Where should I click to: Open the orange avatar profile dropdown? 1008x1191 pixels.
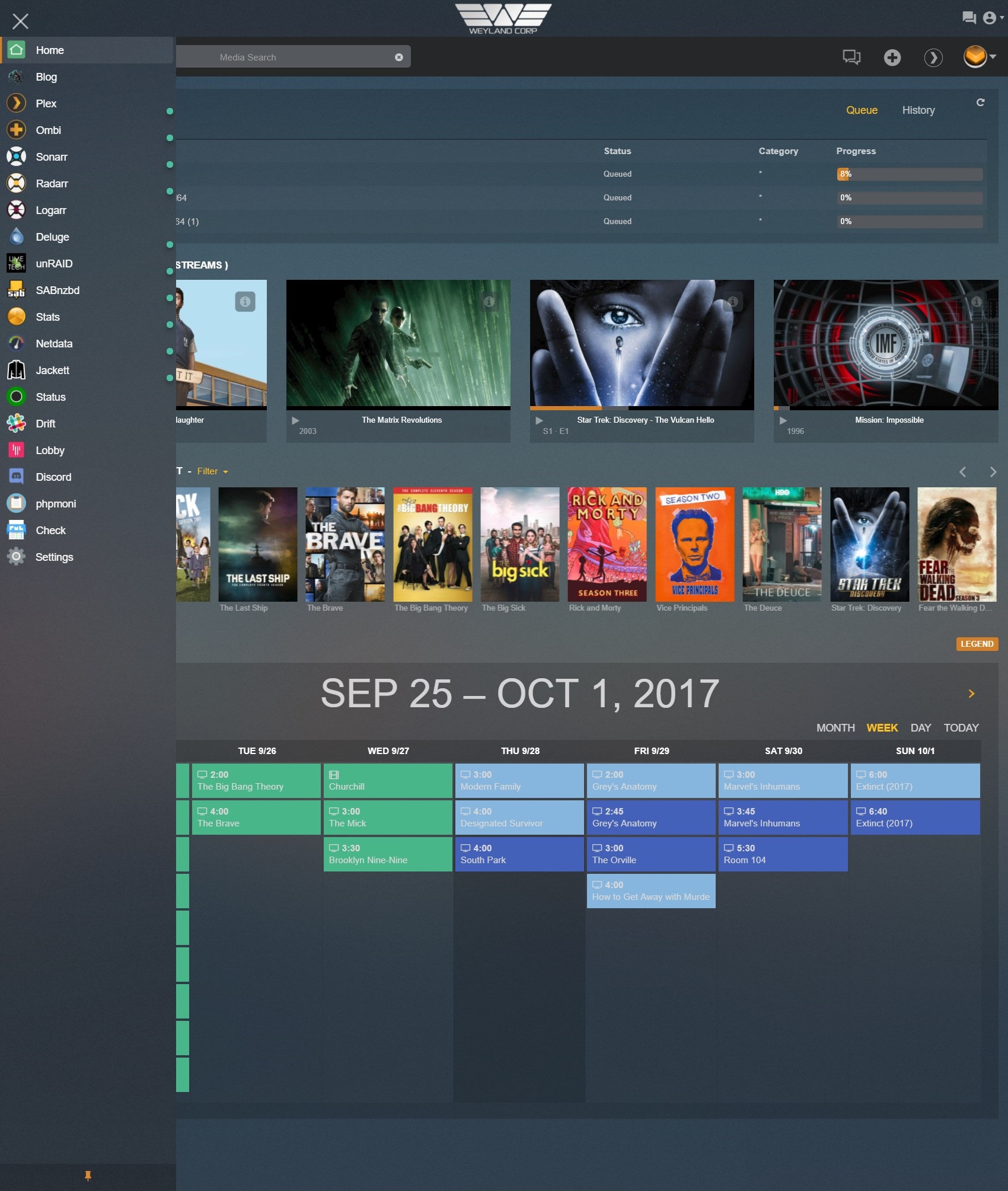point(980,57)
